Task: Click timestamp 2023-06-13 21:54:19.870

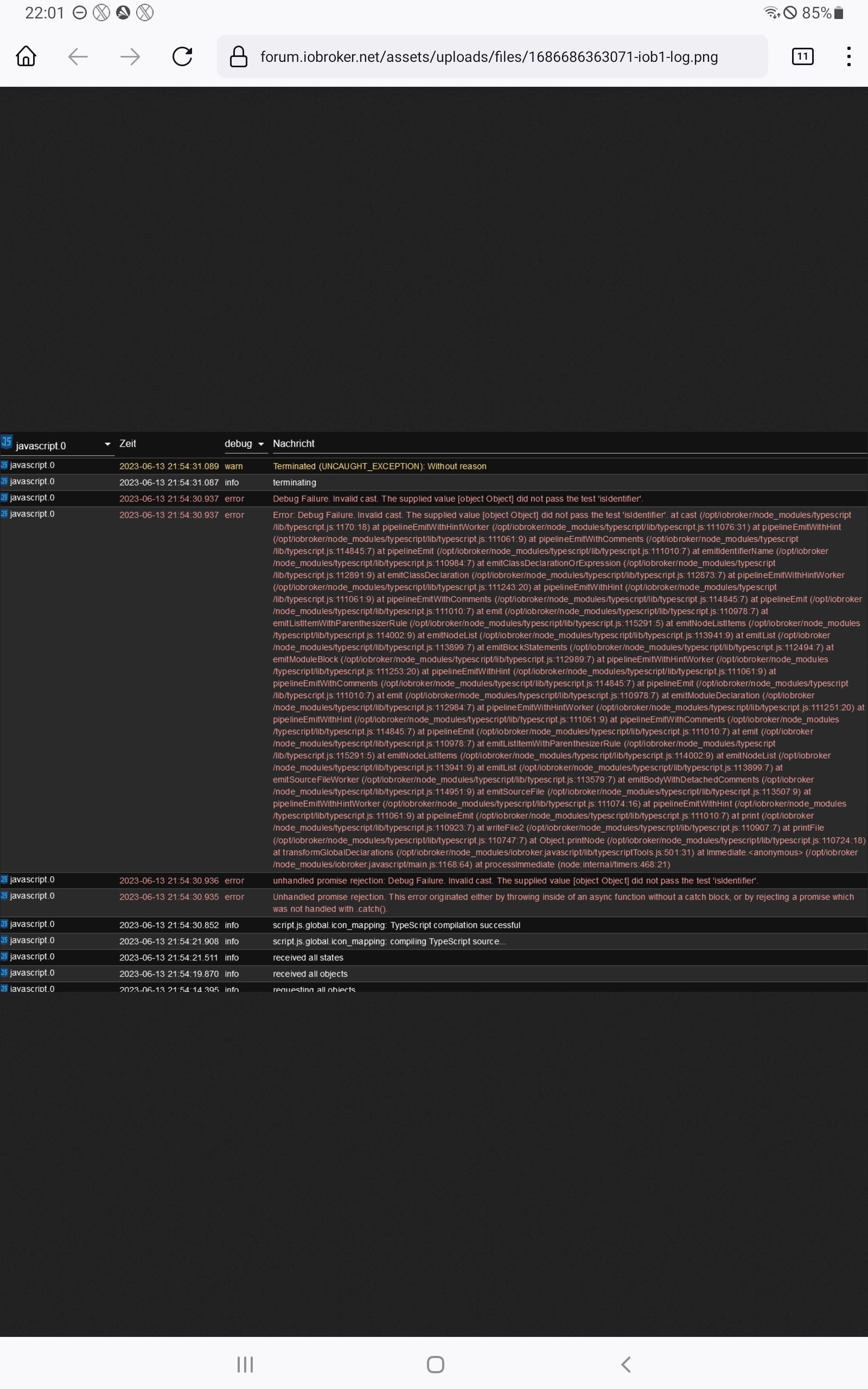Action: point(169,973)
